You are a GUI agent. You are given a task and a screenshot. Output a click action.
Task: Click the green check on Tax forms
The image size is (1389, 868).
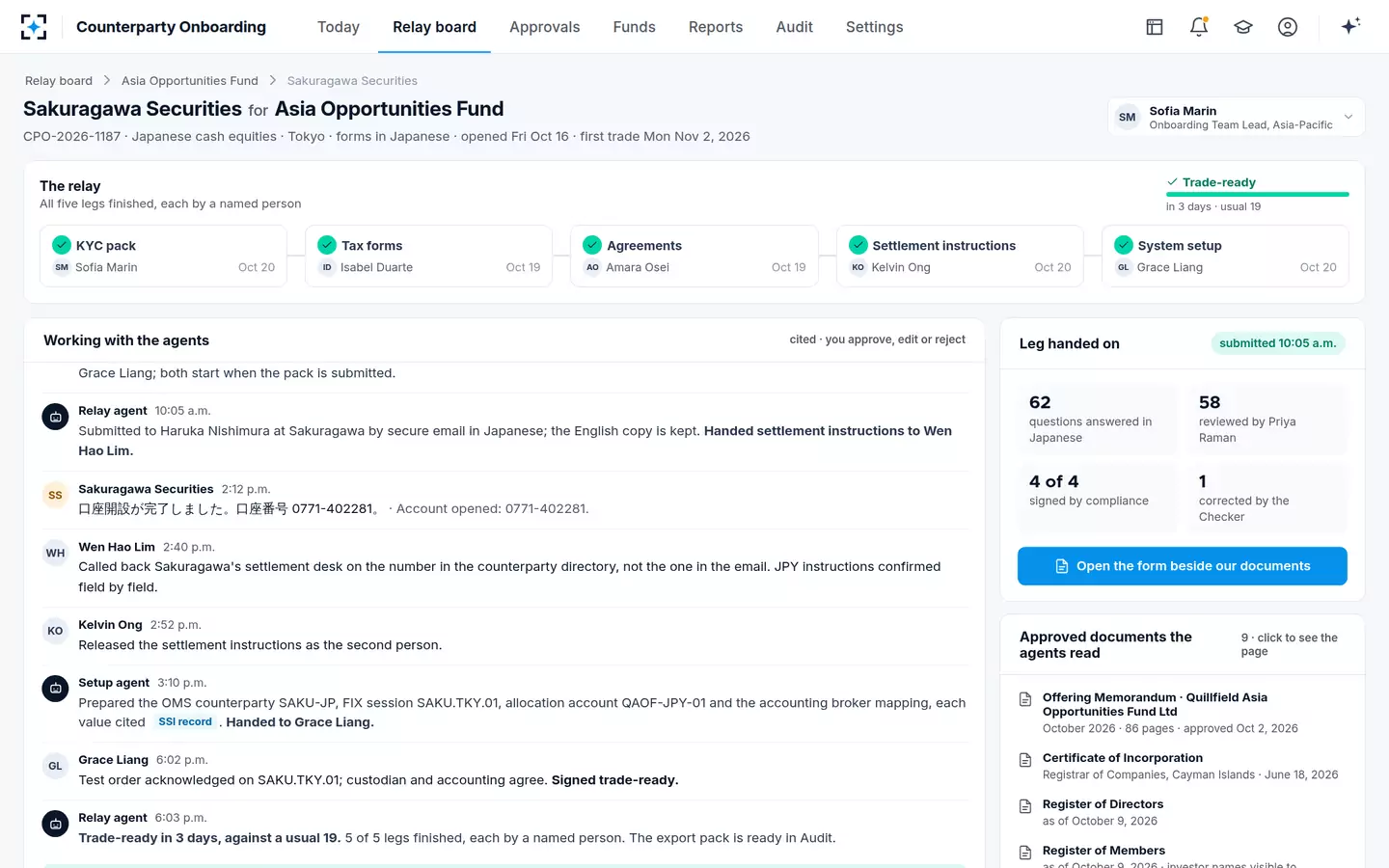pos(327,245)
